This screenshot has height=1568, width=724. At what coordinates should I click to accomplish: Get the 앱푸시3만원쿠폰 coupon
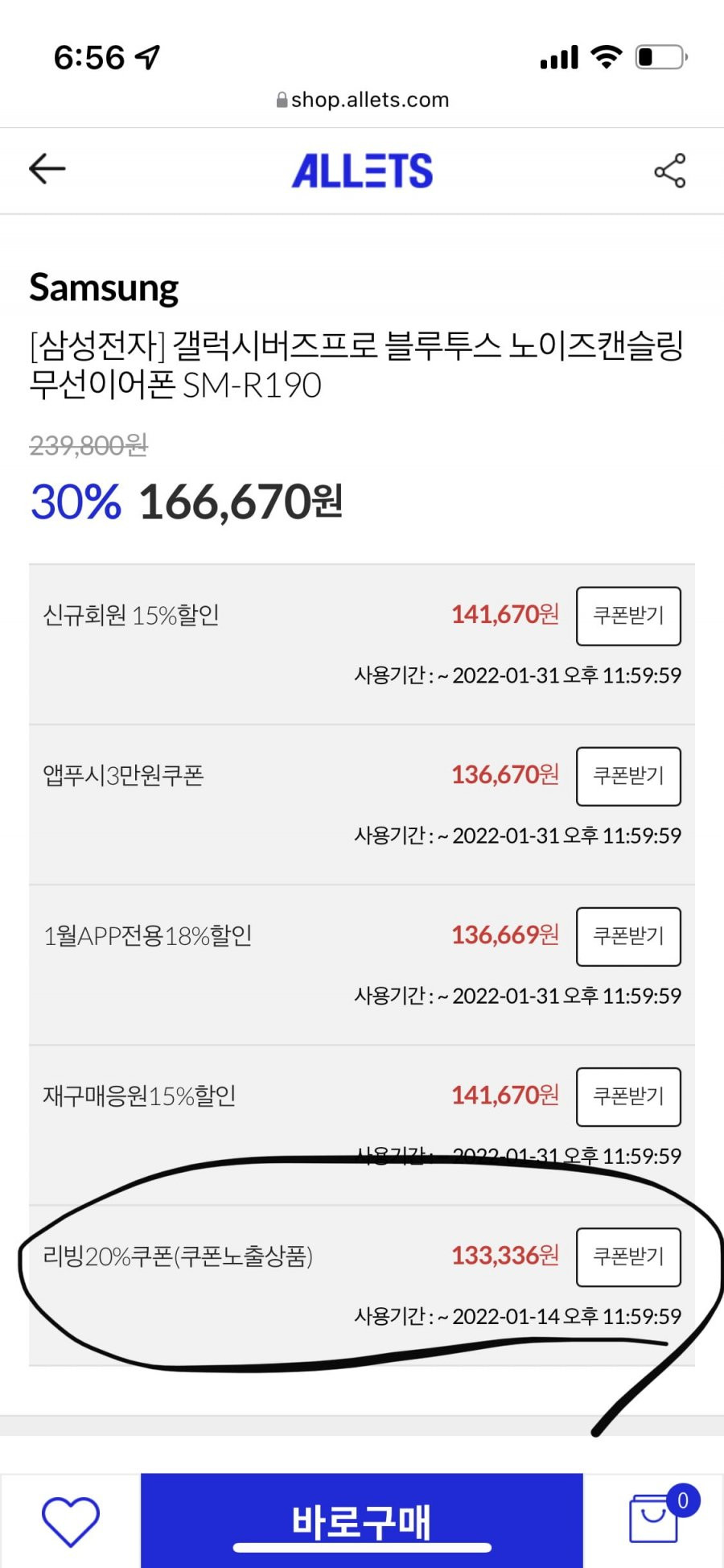pyautogui.click(x=628, y=776)
